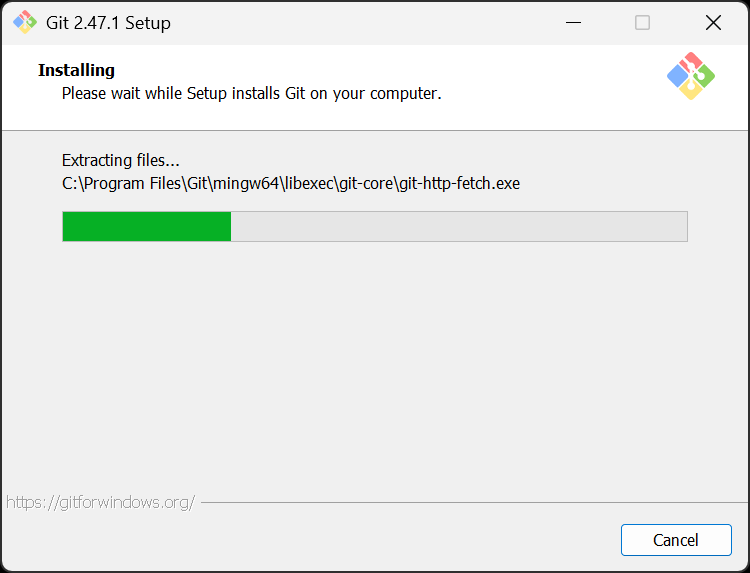The height and width of the screenshot is (573, 750).
Task: Click the "Git 2.47.1 Setup" window title
Action: click(108, 23)
